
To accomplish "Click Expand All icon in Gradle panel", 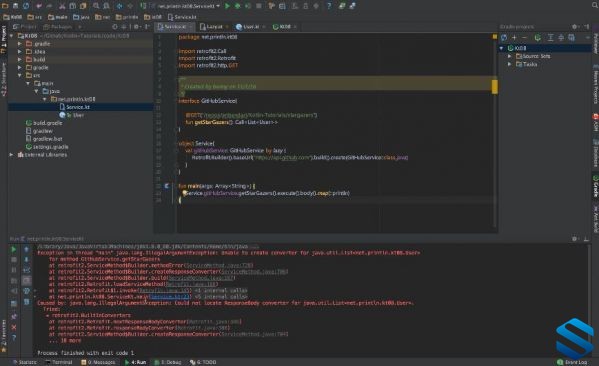I will tap(550, 37).
